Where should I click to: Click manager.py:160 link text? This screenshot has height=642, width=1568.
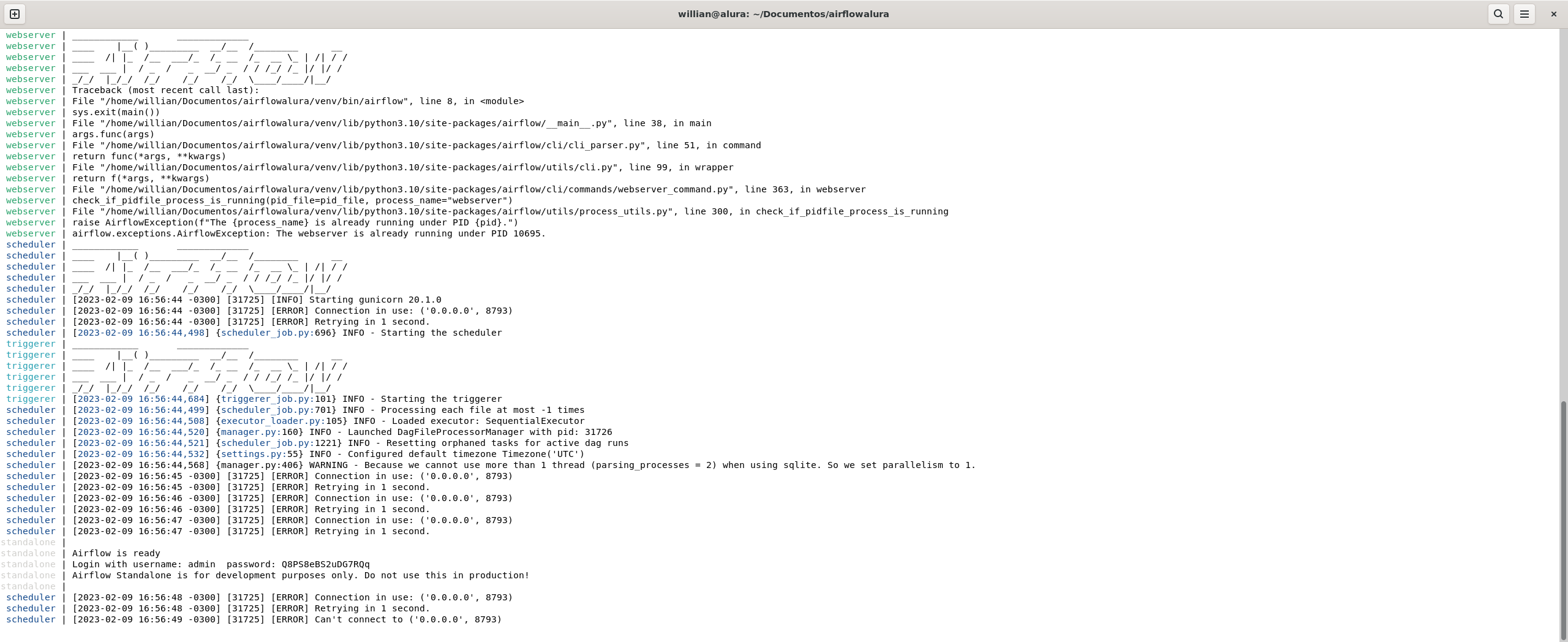pyautogui.click(x=260, y=432)
